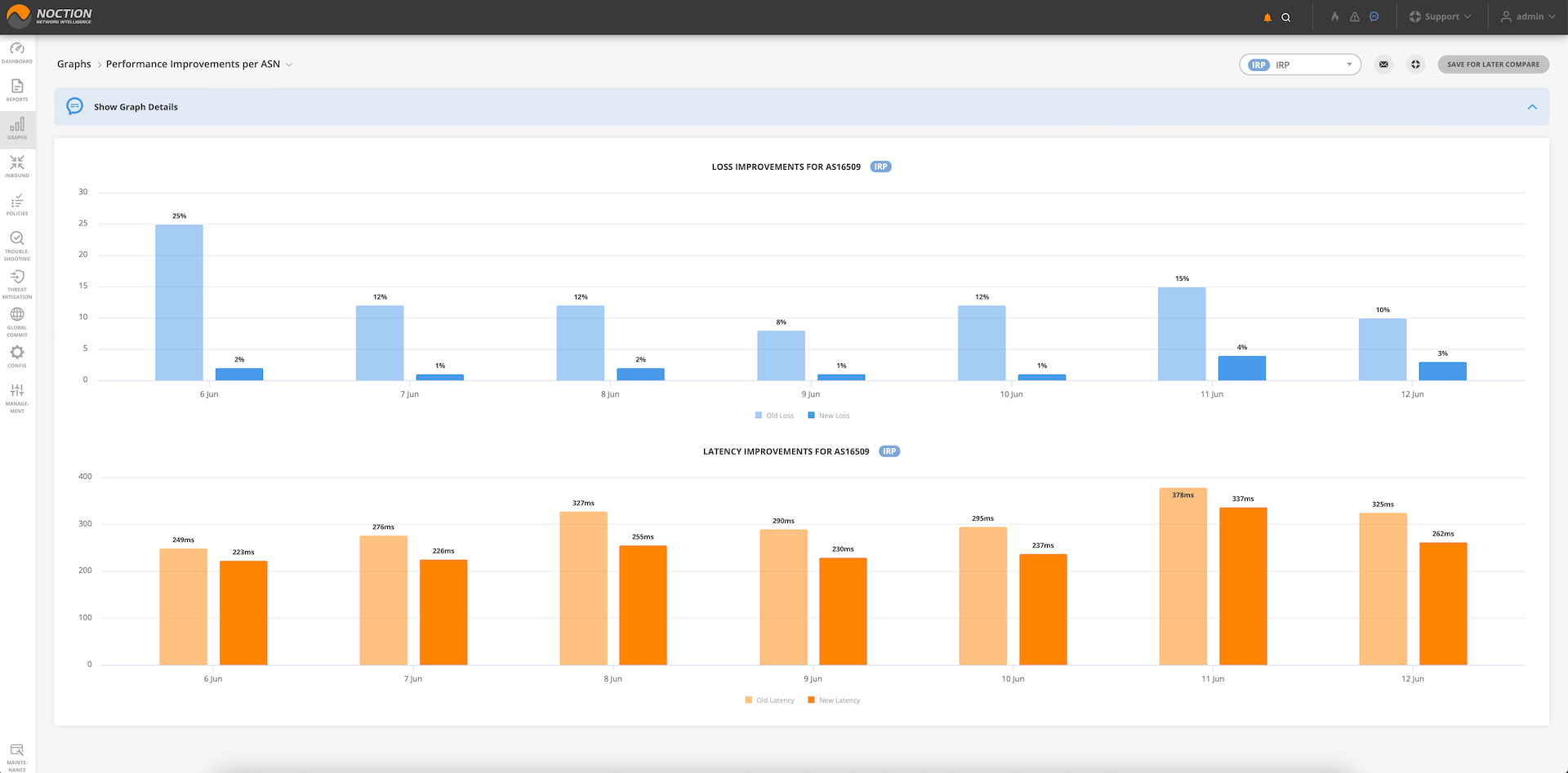Click the 4% new loss bar for 11 Jun
The height and width of the screenshot is (773, 1568).
(1242, 368)
